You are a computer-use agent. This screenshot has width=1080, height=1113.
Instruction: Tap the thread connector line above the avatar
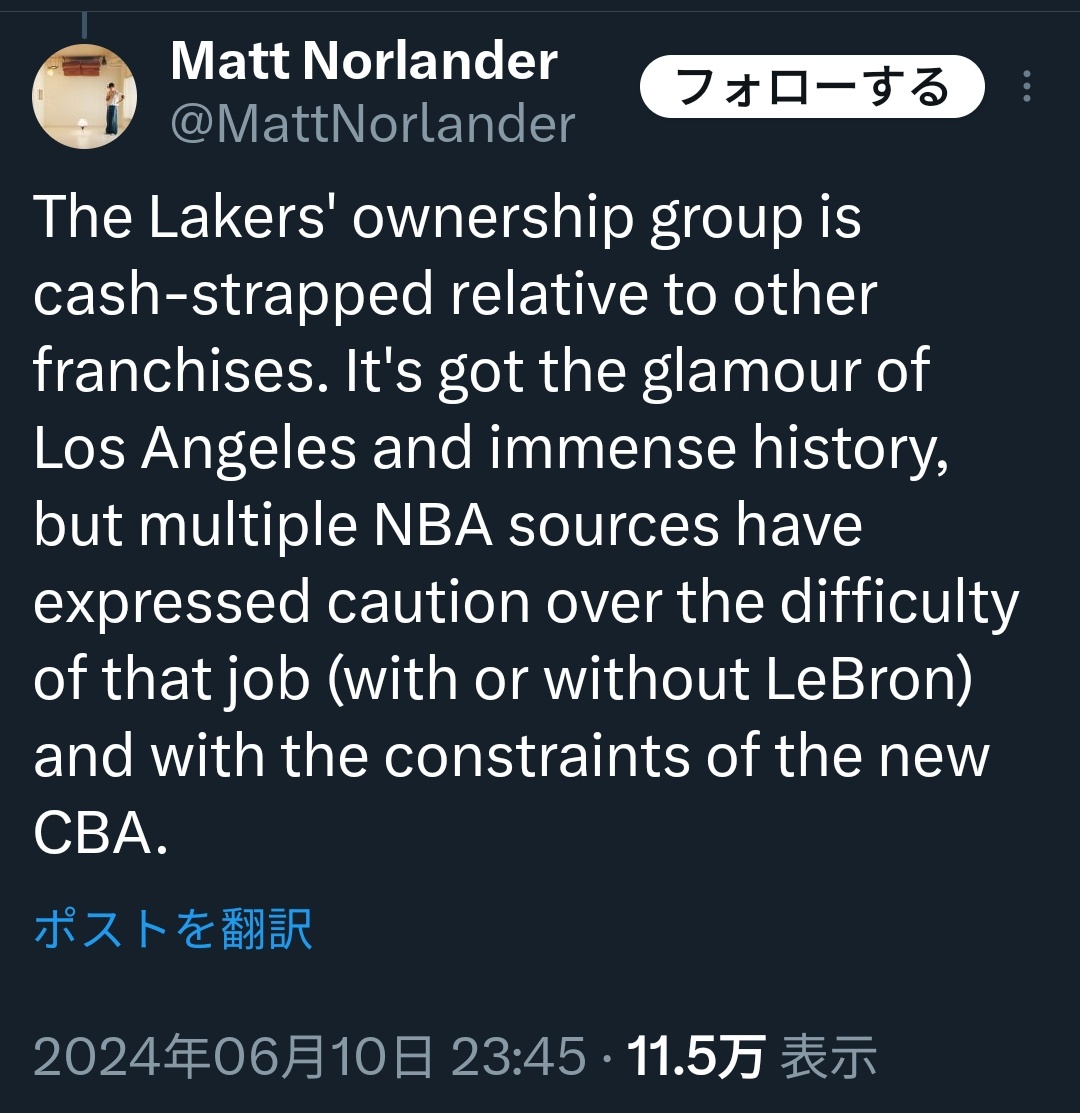[x=84, y=25]
